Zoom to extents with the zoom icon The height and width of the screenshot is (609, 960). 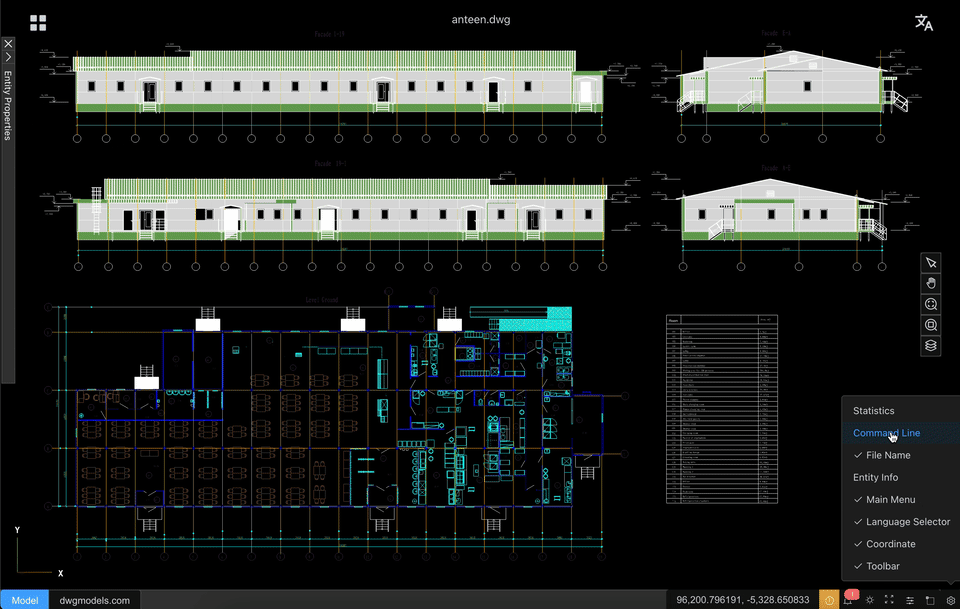tap(930, 304)
